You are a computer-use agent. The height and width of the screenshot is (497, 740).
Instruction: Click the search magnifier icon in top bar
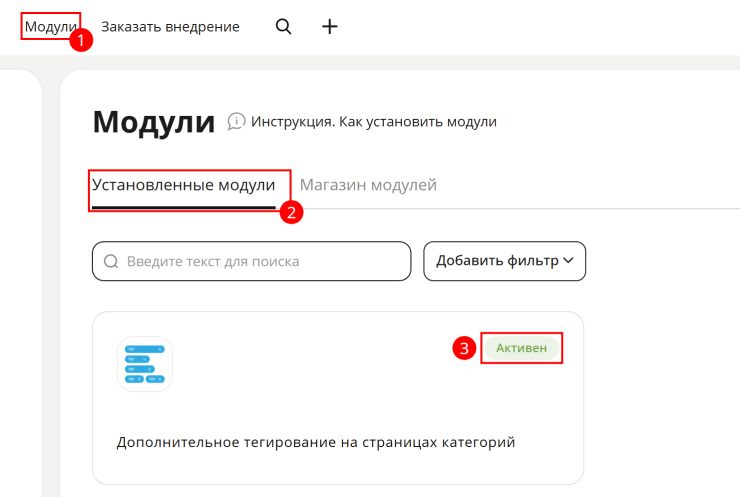[x=283, y=26]
